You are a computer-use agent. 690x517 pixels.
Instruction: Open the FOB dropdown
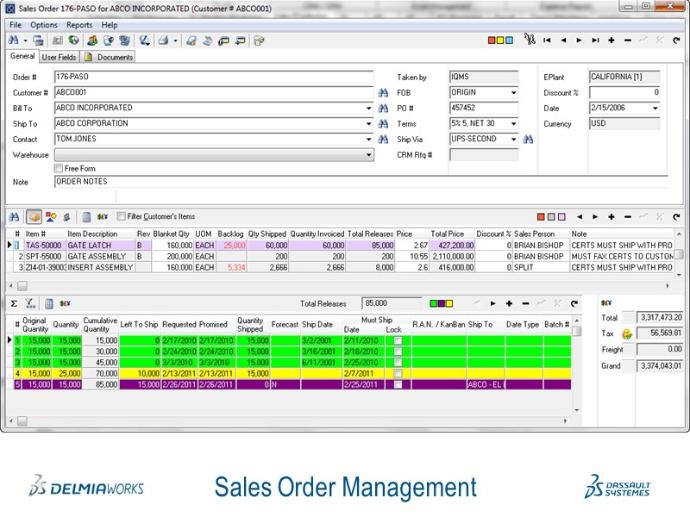point(513,92)
